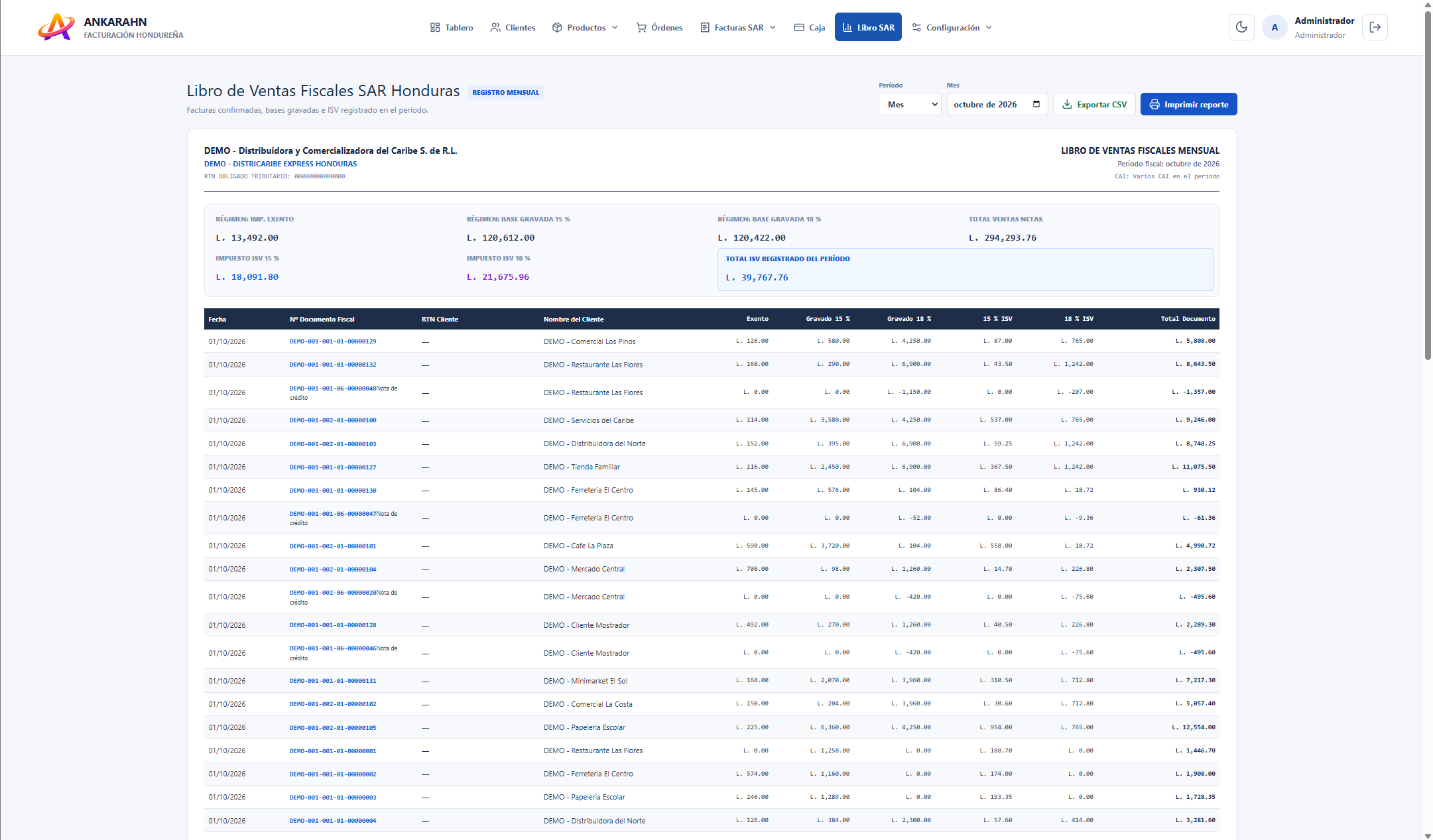Click the Nº Documento Fiscal column header
This screenshot has width=1433, height=840.
point(322,319)
